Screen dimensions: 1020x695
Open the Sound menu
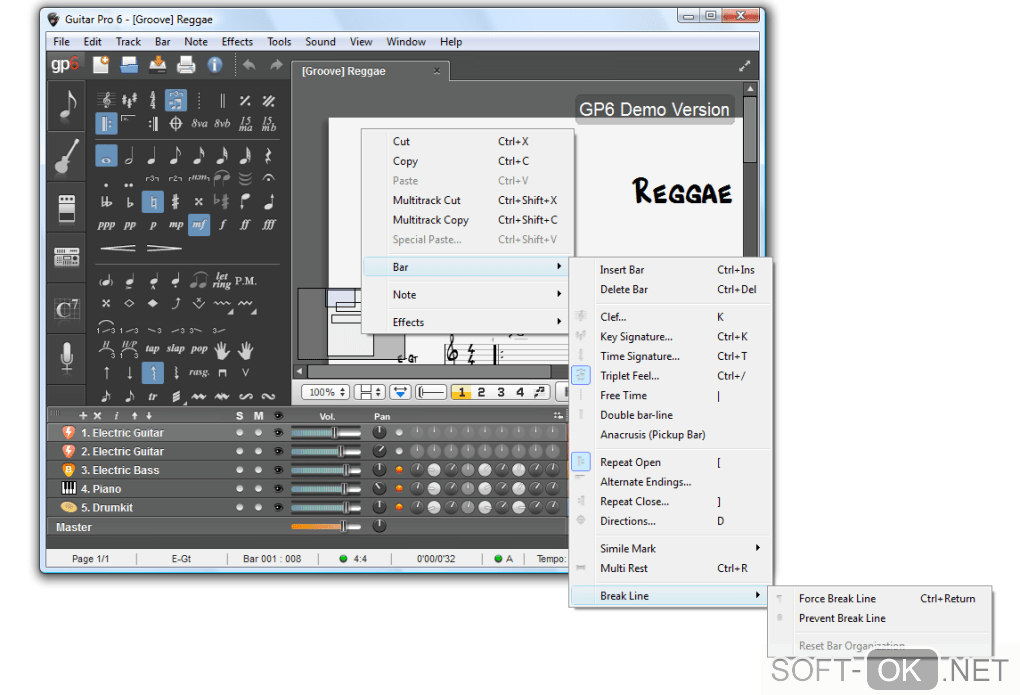[x=320, y=42]
